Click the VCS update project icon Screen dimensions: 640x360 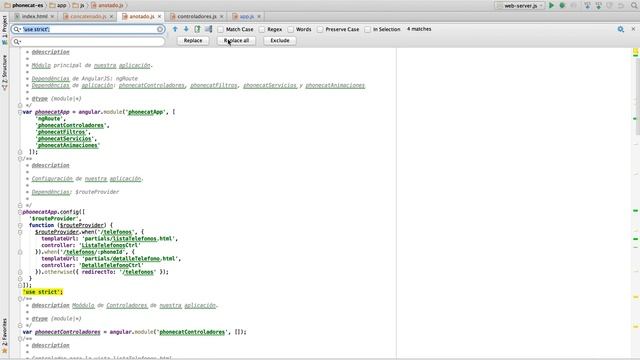[587, 5]
